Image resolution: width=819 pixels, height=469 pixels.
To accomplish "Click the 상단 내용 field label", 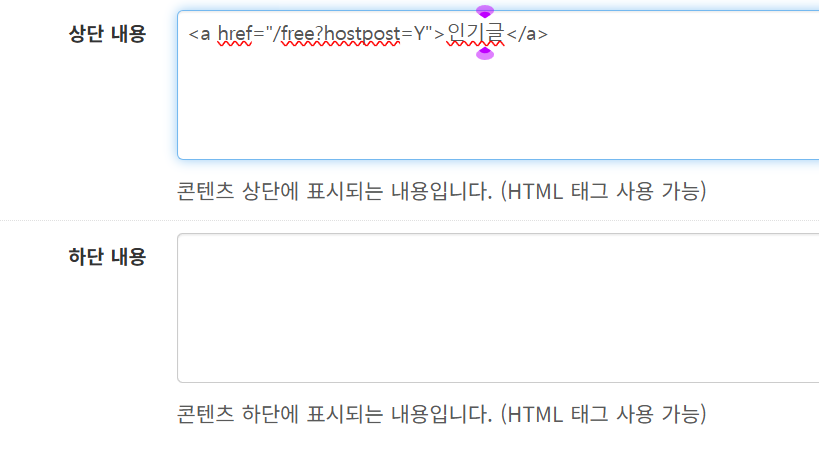I will (107, 34).
